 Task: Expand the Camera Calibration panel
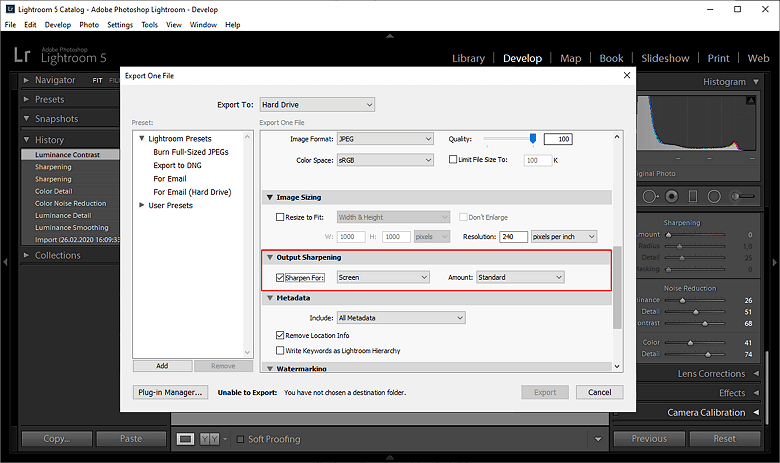[756, 412]
